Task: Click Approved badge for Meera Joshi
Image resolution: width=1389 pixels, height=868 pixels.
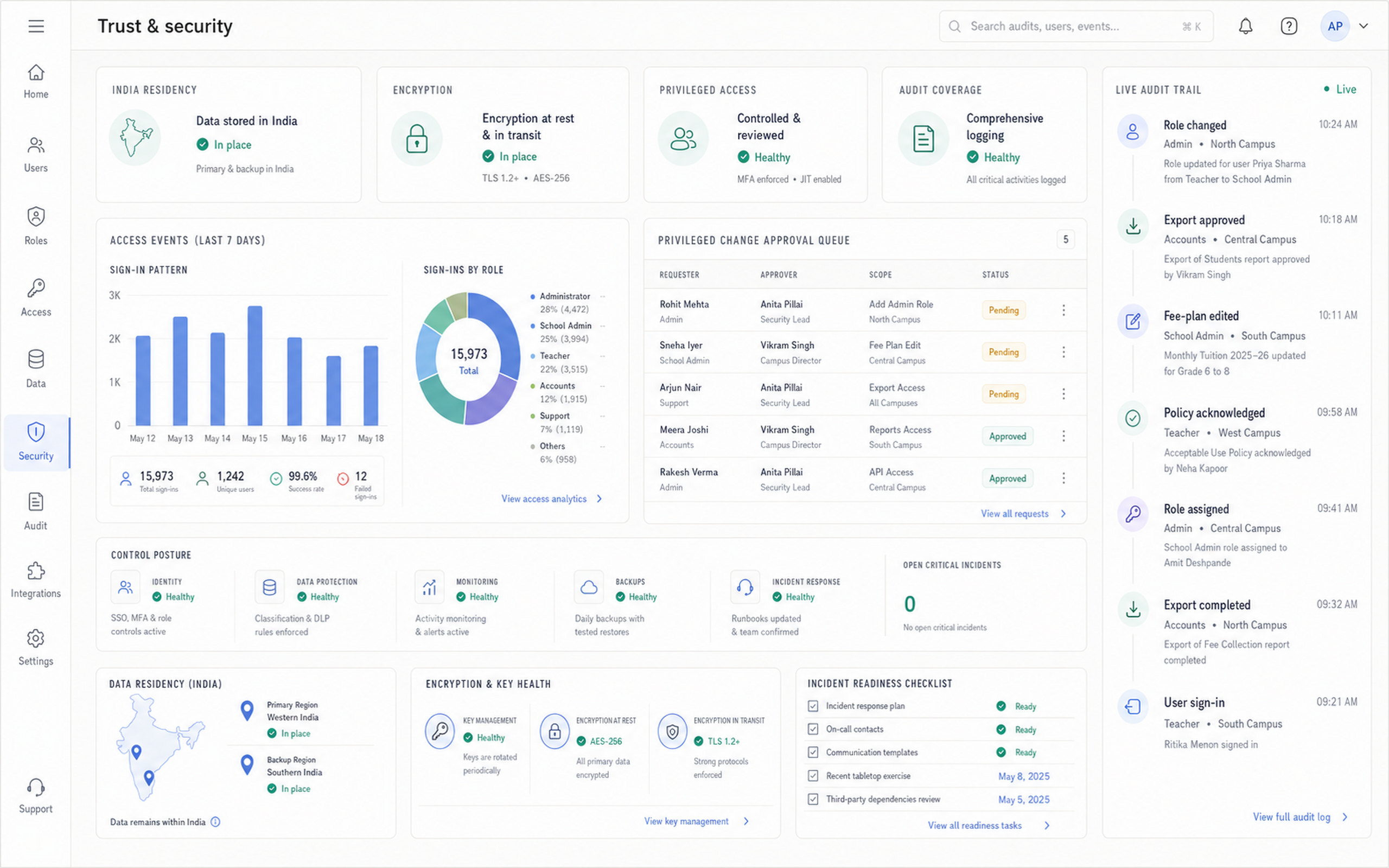Action: (x=1008, y=436)
